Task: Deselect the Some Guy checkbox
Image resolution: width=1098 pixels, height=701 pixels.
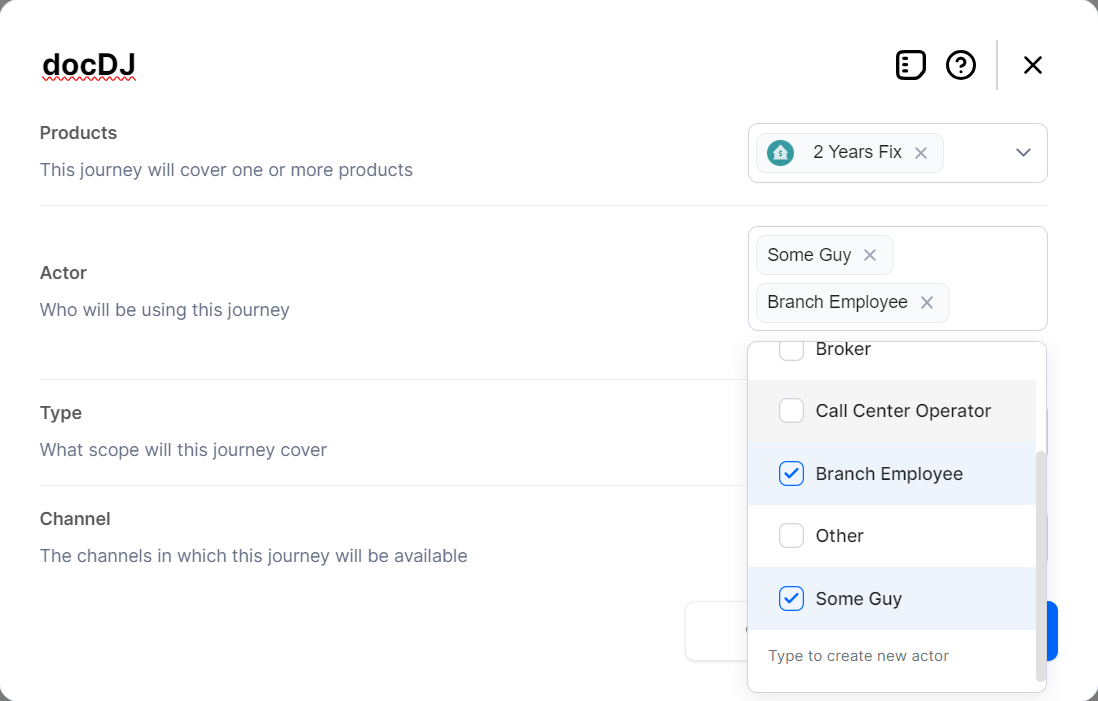Action: [791, 599]
